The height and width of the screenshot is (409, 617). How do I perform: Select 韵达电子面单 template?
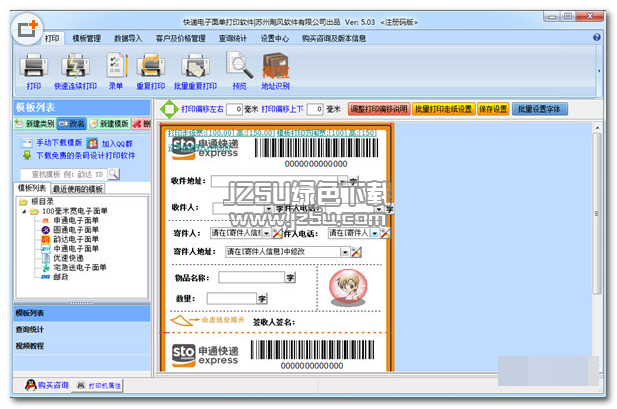coord(76,239)
